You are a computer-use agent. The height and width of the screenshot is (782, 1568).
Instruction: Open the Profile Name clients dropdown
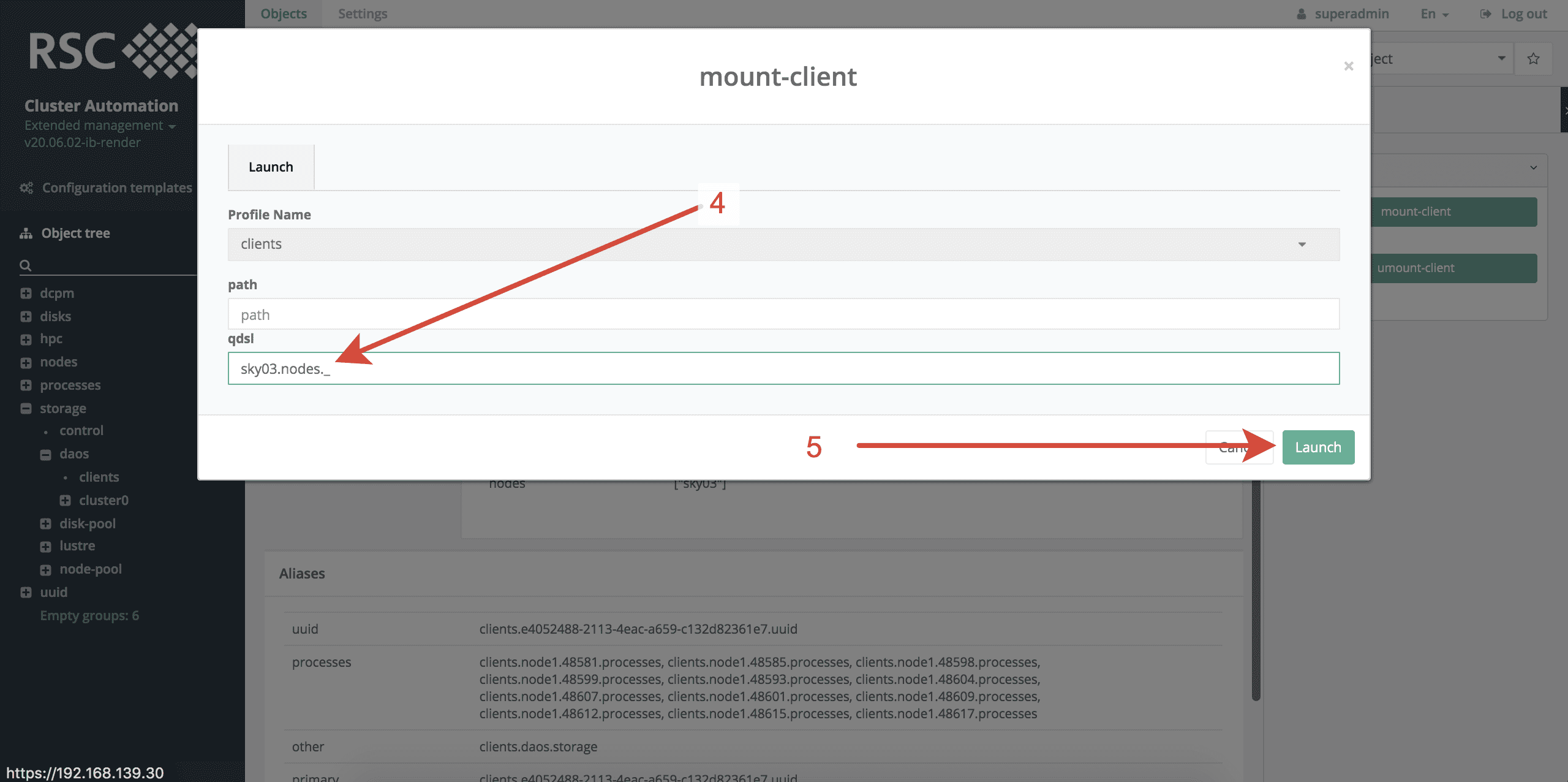click(1301, 244)
